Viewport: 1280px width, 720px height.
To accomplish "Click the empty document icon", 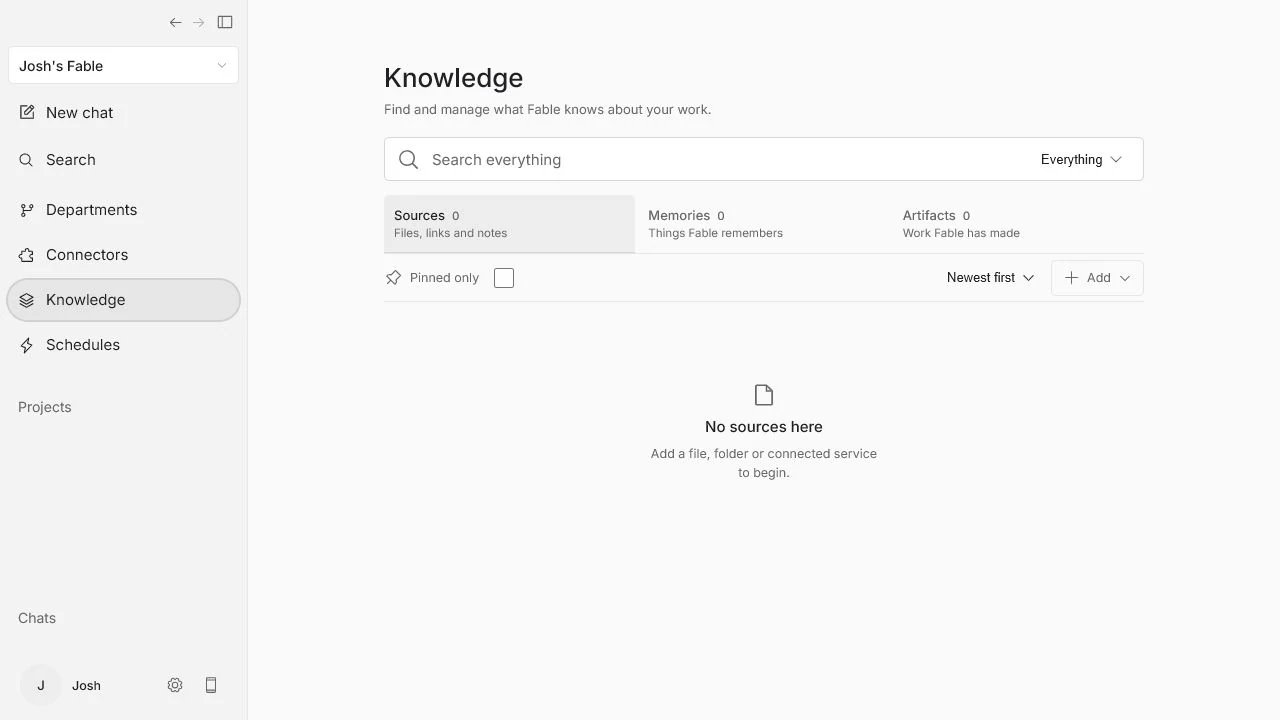I will 764,395.
